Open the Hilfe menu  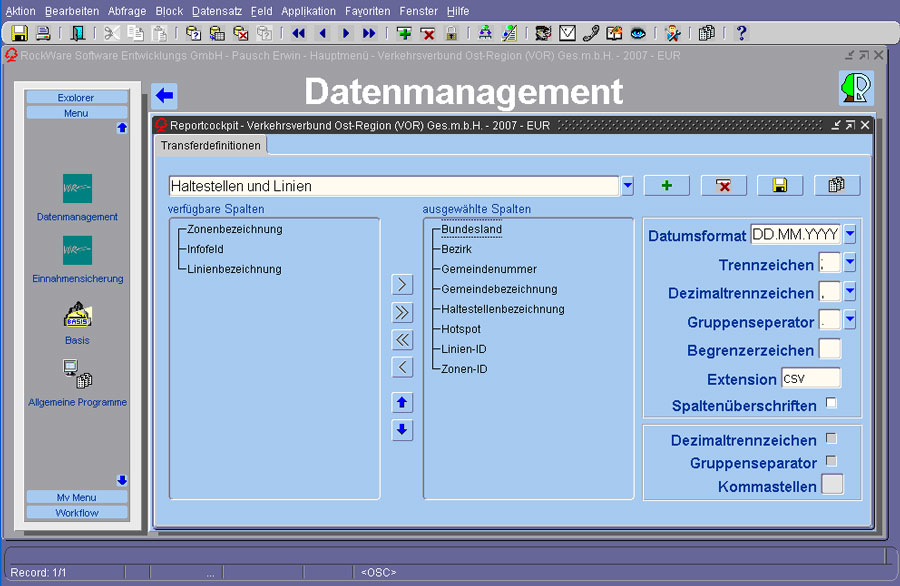click(457, 11)
